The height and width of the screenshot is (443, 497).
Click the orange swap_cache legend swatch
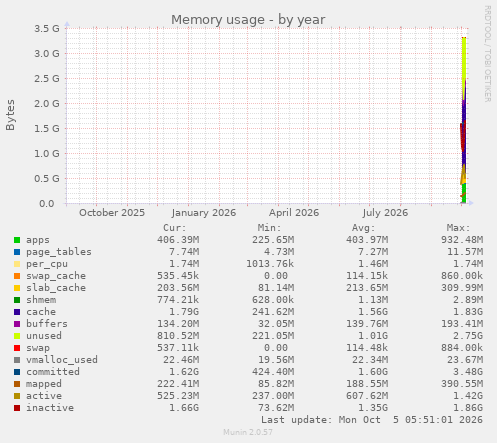pos(17,276)
